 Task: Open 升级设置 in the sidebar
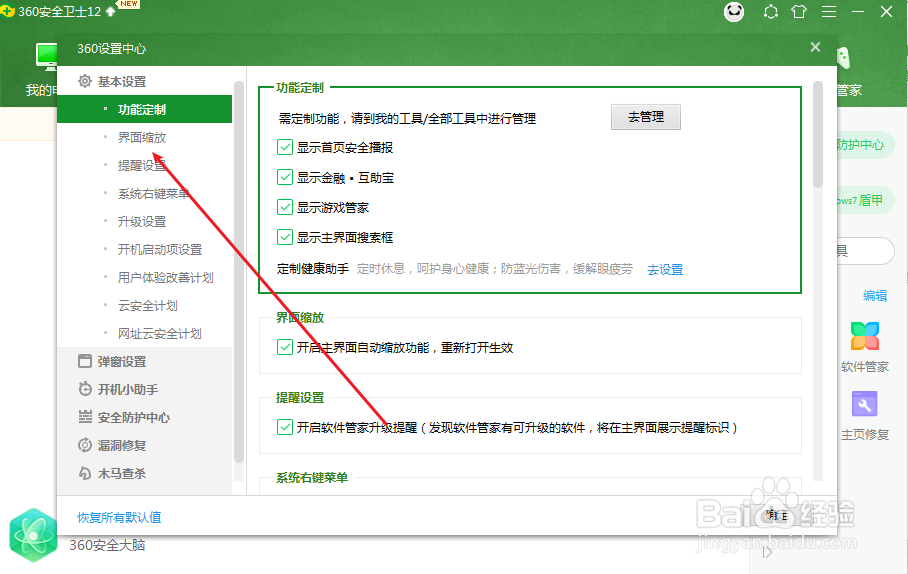pyautogui.click(x=142, y=222)
